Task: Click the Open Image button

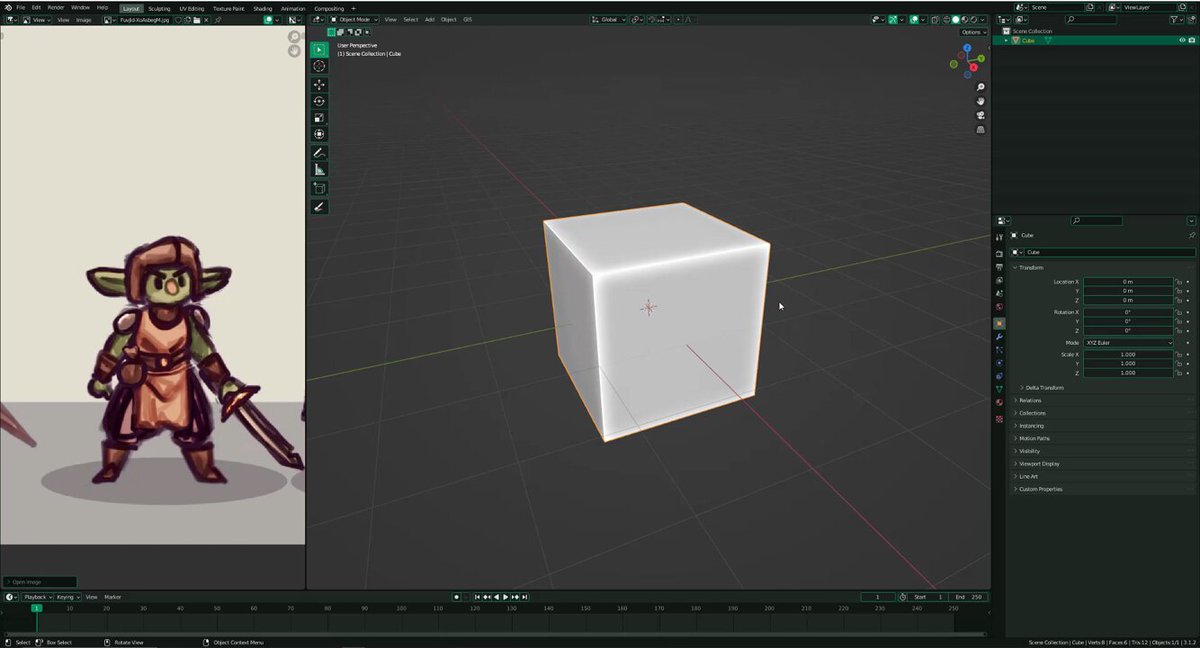Action: click(40, 582)
